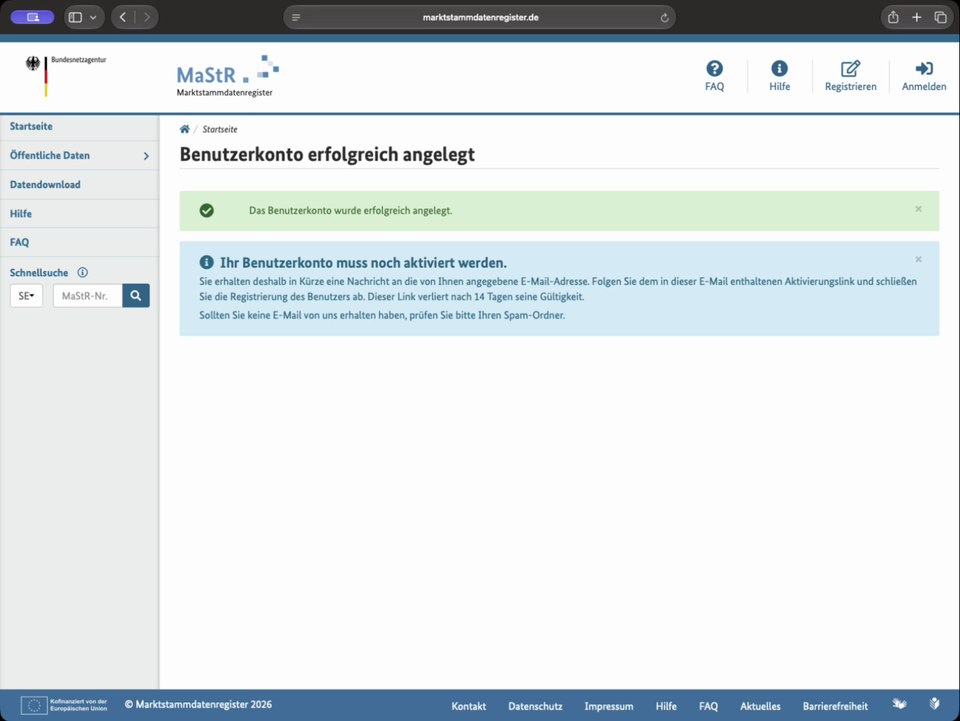Click the Anmelden login icon
This screenshot has height=721, width=960.
point(924,68)
